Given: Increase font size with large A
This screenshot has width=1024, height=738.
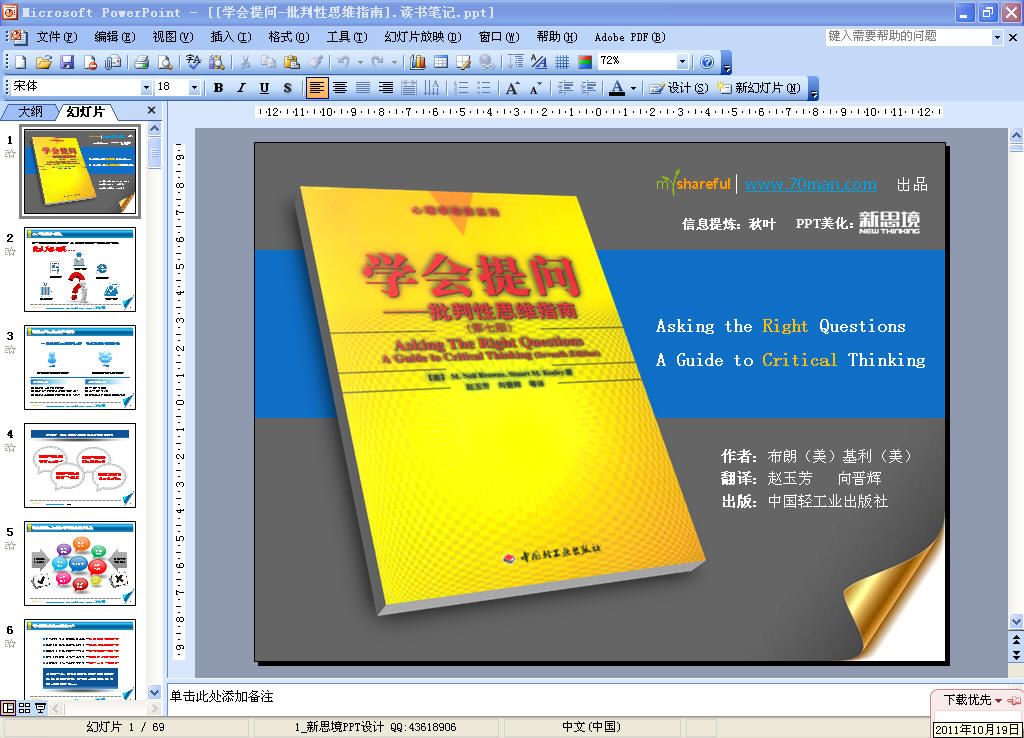Looking at the screenshot, I should [x=513, y=88].
